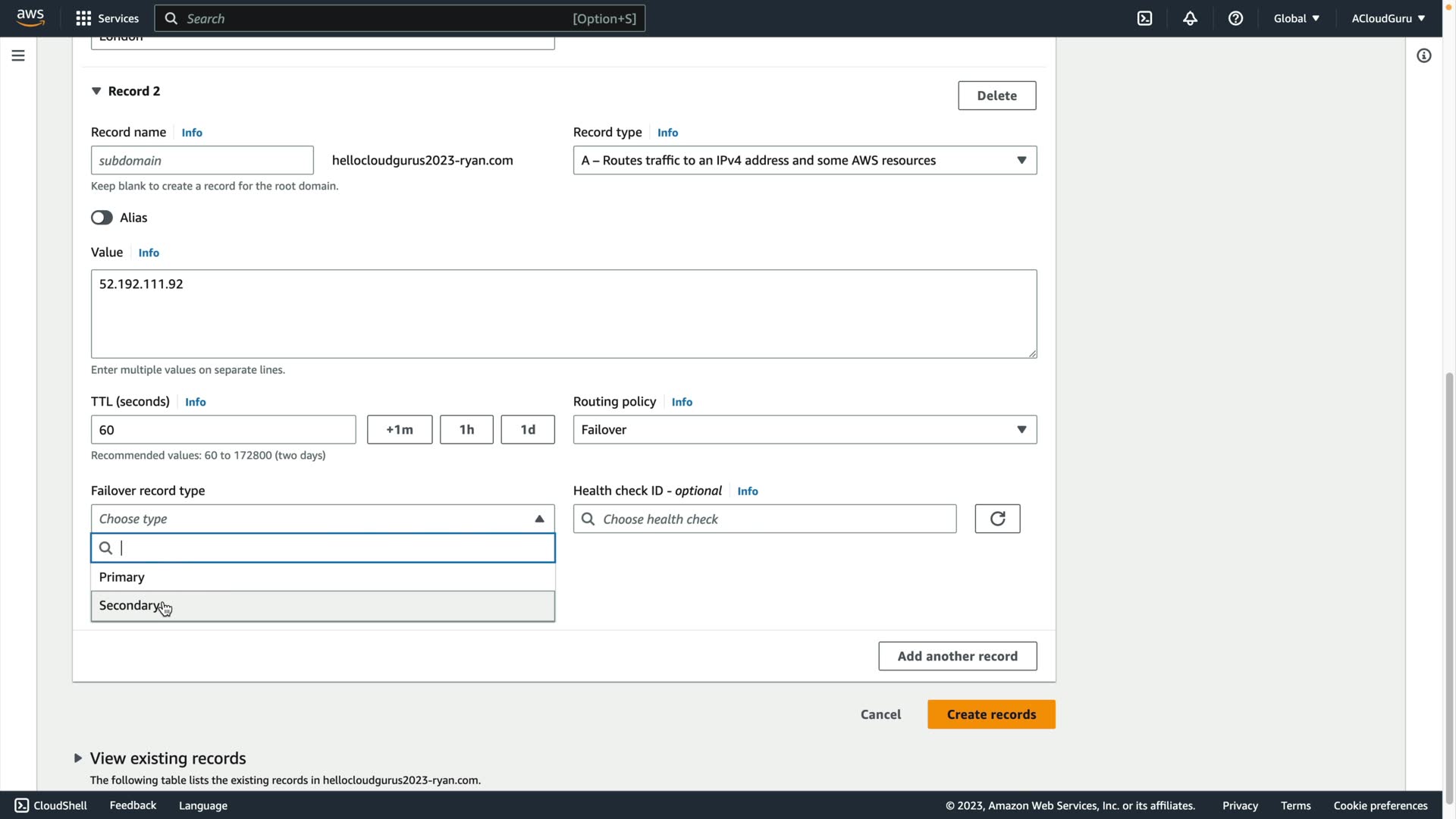Open the help question mark icon
The height and width of the screenshot is (819, 1456).
[1235, 18]
